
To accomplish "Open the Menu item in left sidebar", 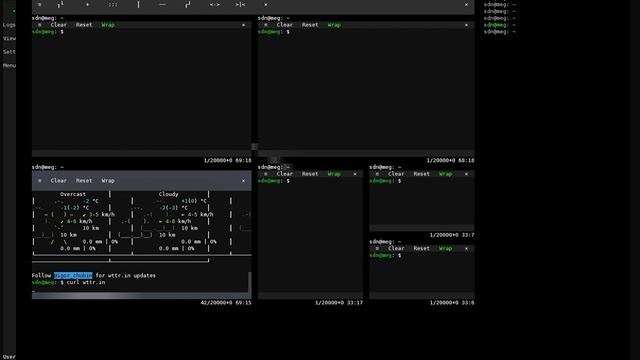I will pos(9,65).
